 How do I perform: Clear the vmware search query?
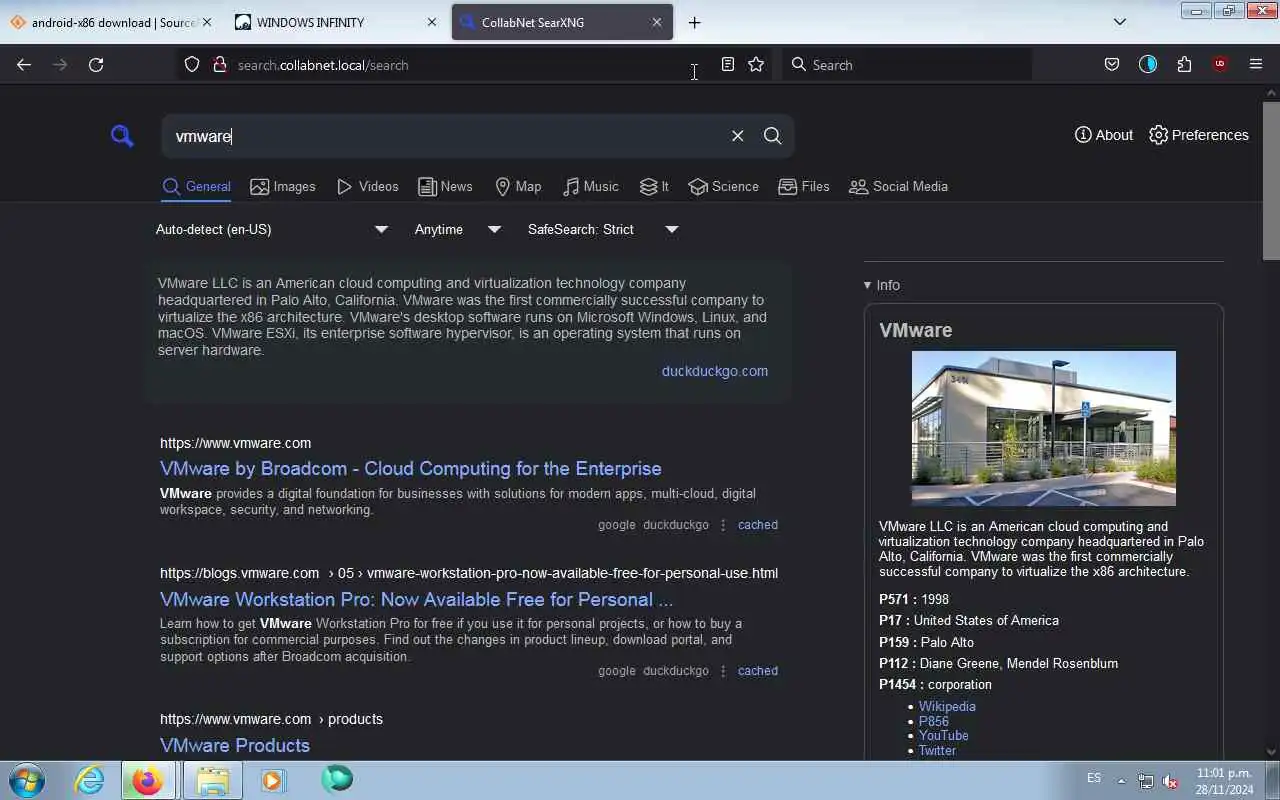coord(737,136)
